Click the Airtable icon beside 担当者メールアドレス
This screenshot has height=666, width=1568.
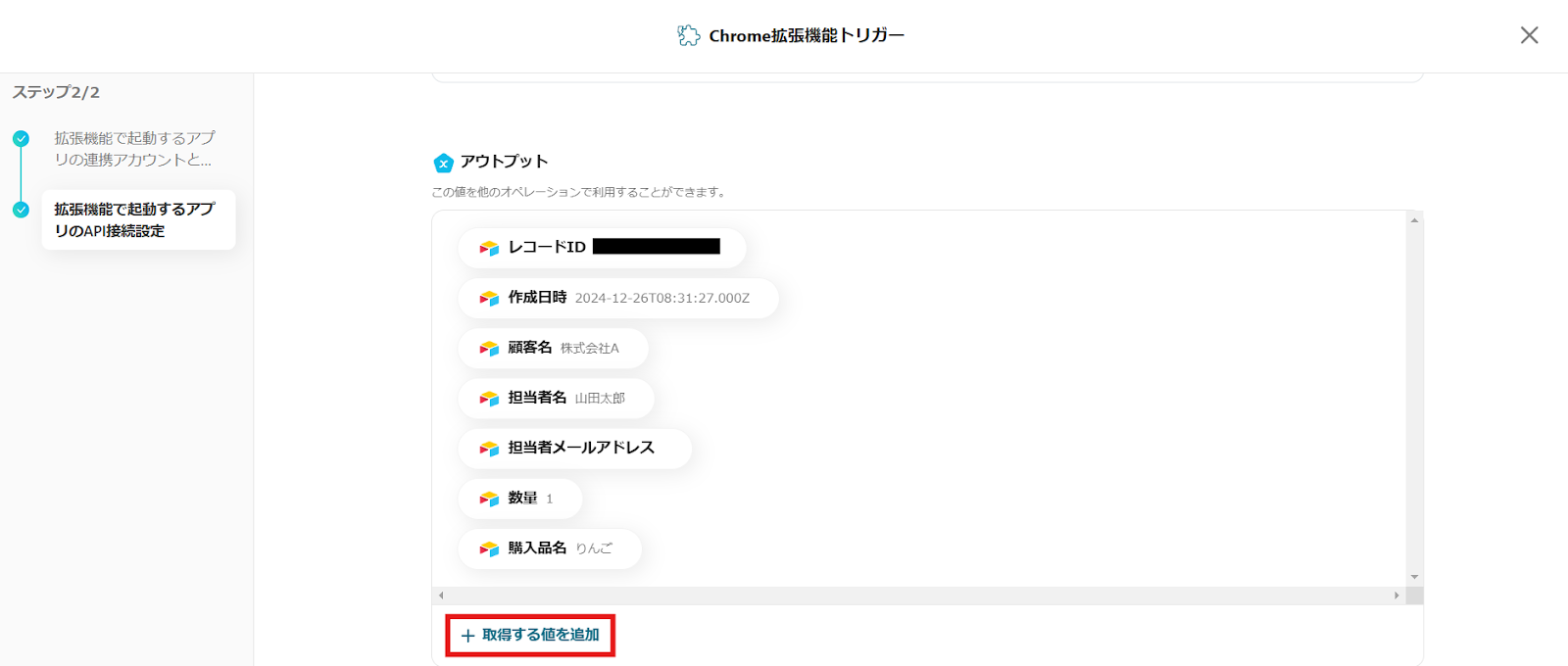click(x=489, y=448)
